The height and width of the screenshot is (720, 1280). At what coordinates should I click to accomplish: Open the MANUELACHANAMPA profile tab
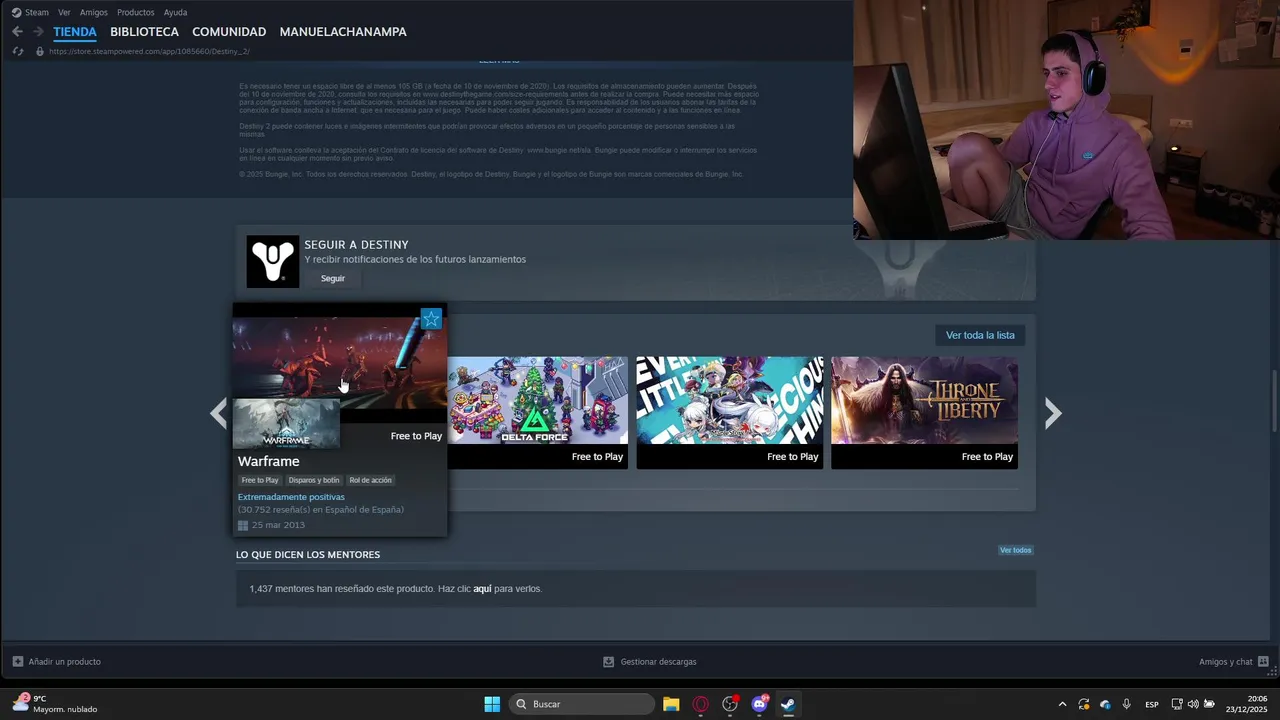[343, 32]
